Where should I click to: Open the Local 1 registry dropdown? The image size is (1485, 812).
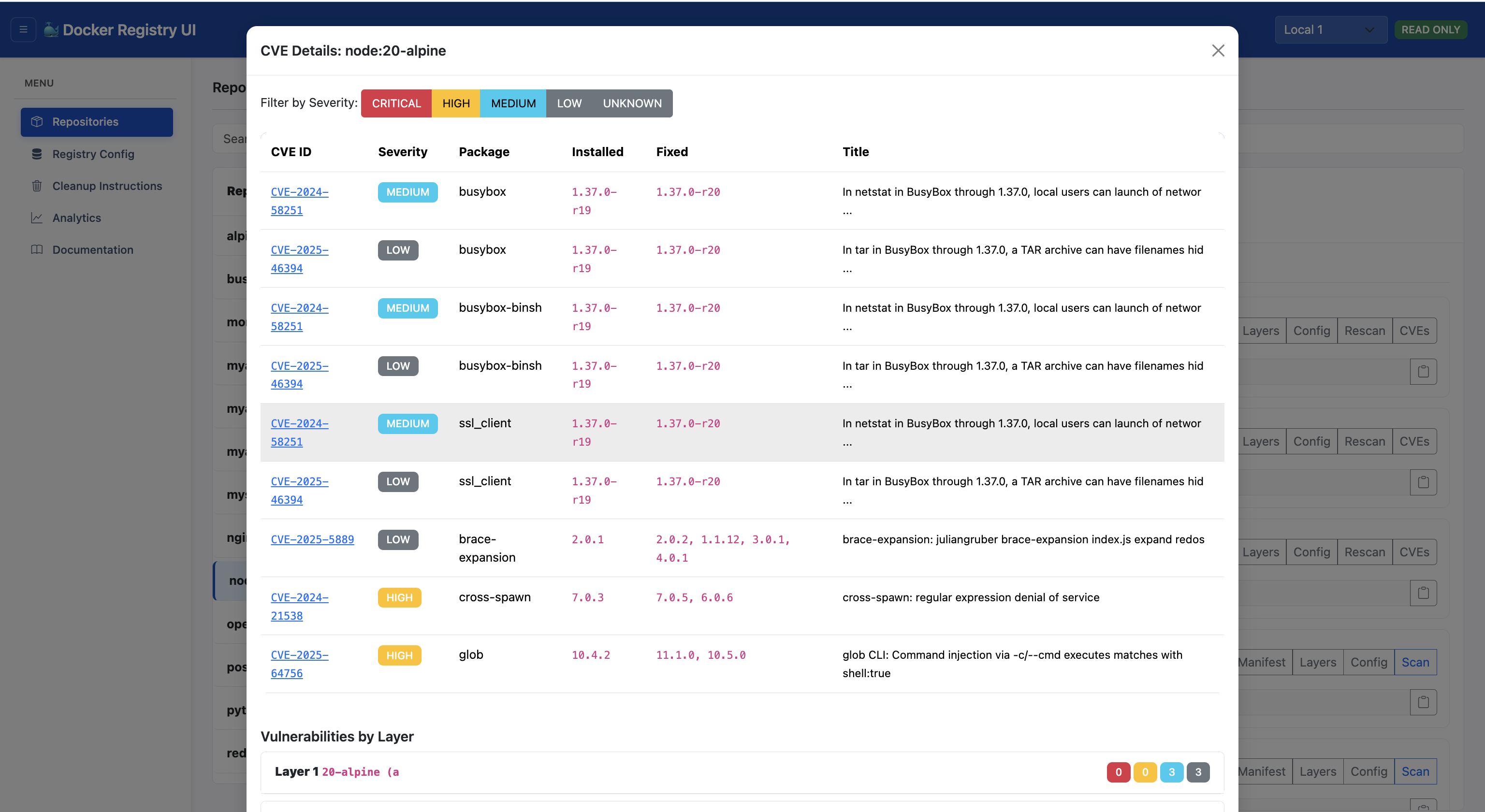(x=1331, y=29)
